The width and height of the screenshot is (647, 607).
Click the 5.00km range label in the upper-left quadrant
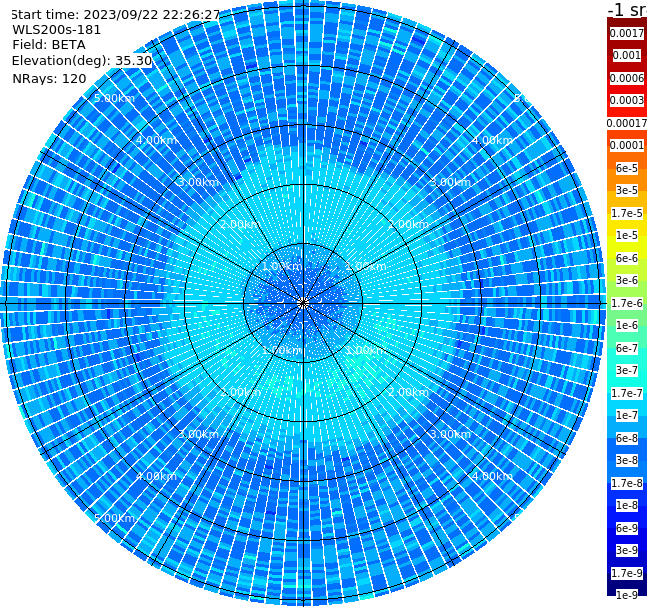(114, 98)
